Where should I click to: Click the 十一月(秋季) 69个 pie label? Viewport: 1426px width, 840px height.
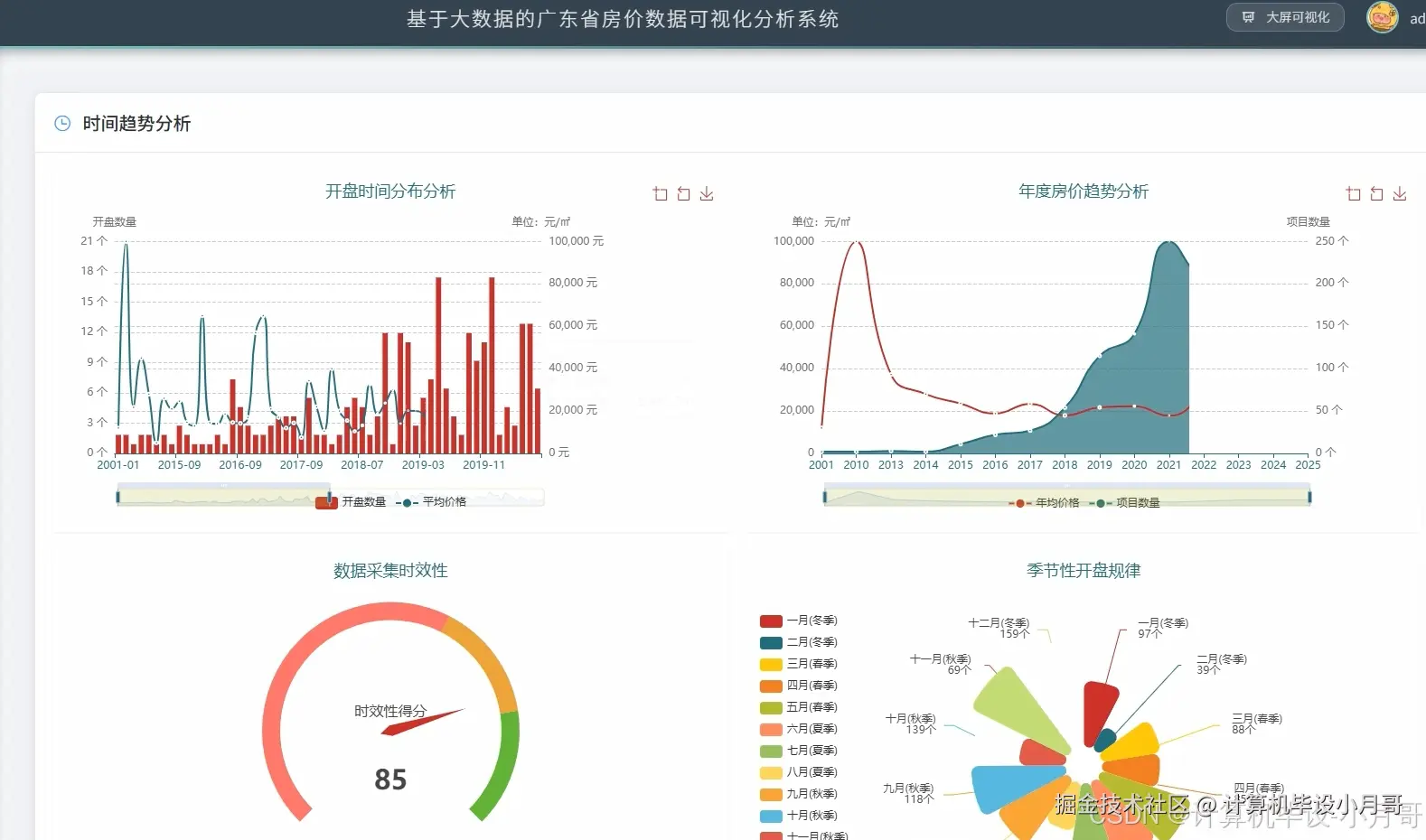click(941, 665)
